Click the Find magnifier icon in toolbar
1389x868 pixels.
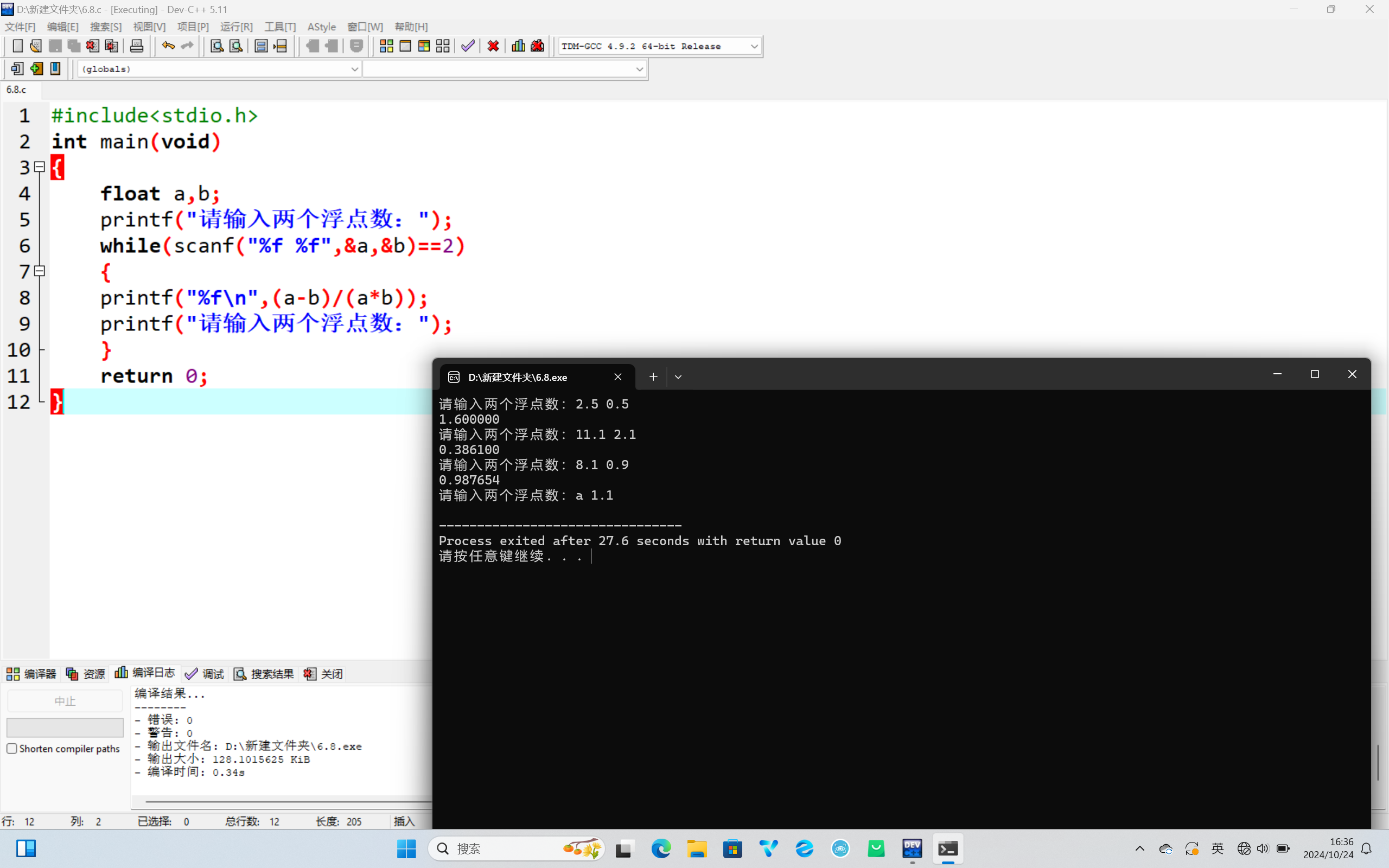(x=217, y=46)
